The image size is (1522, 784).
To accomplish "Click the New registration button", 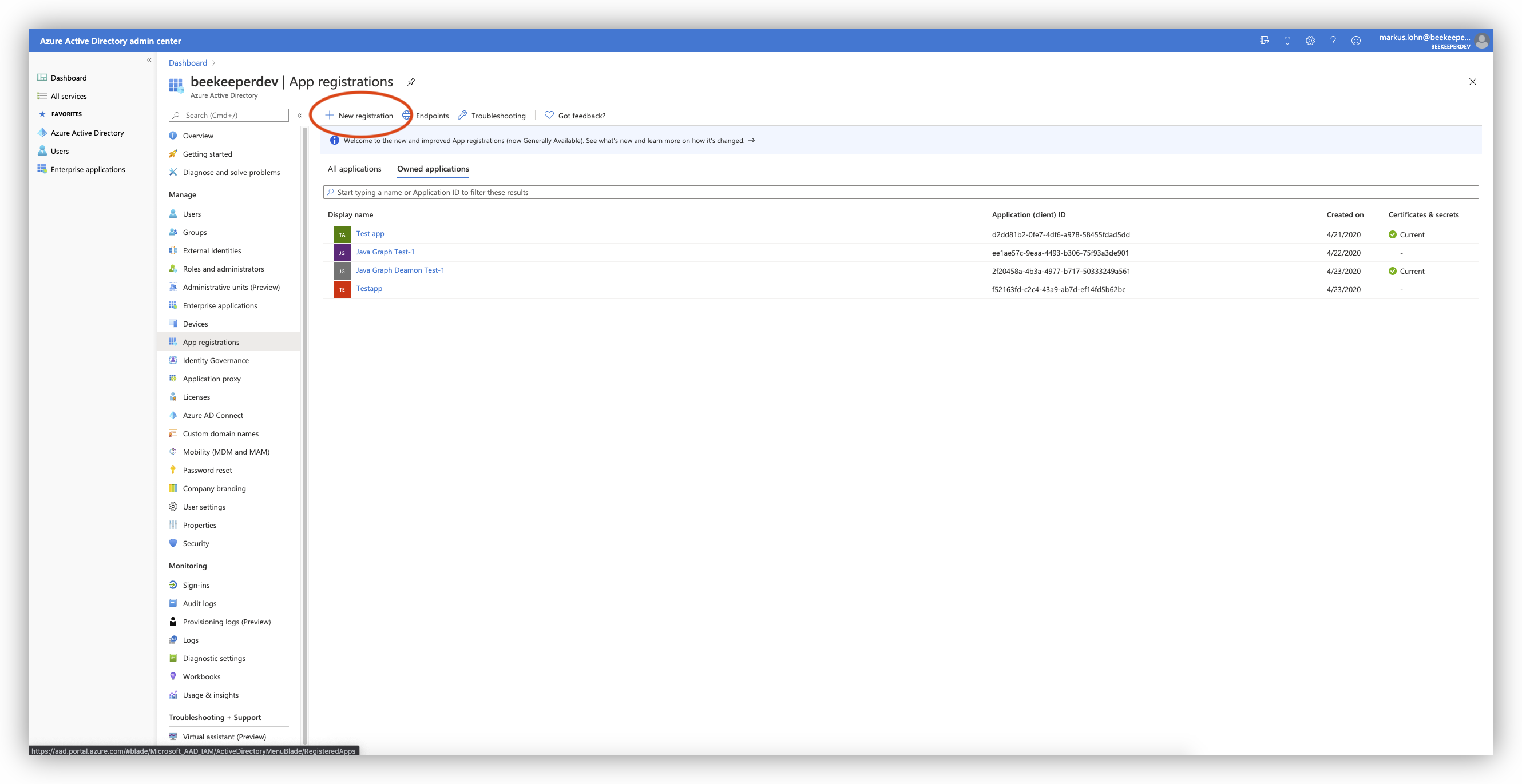I will pyautogui.click(x=359, y=115).
